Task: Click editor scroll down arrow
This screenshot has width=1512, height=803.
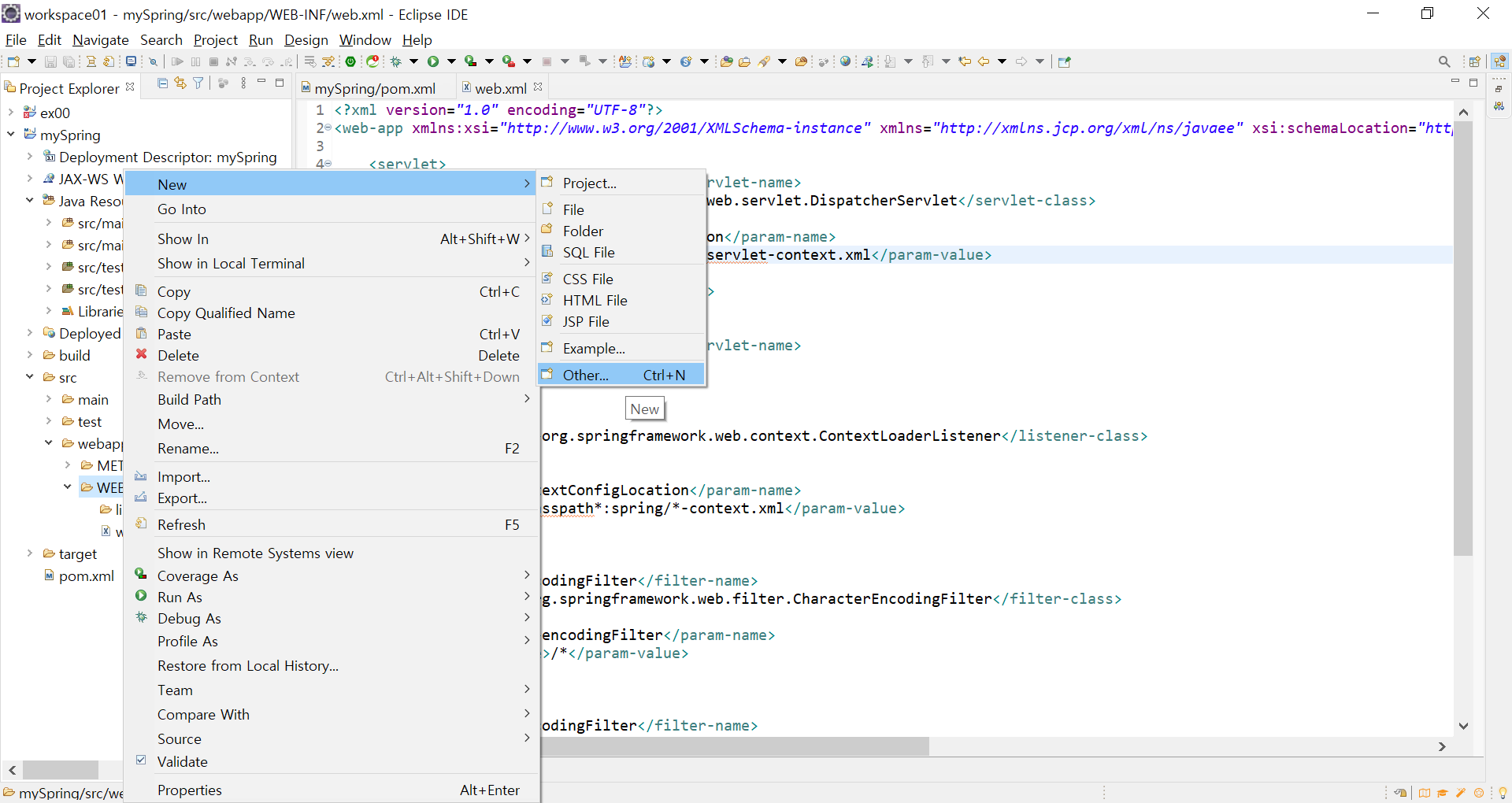Action: [x=1463, y=726]
